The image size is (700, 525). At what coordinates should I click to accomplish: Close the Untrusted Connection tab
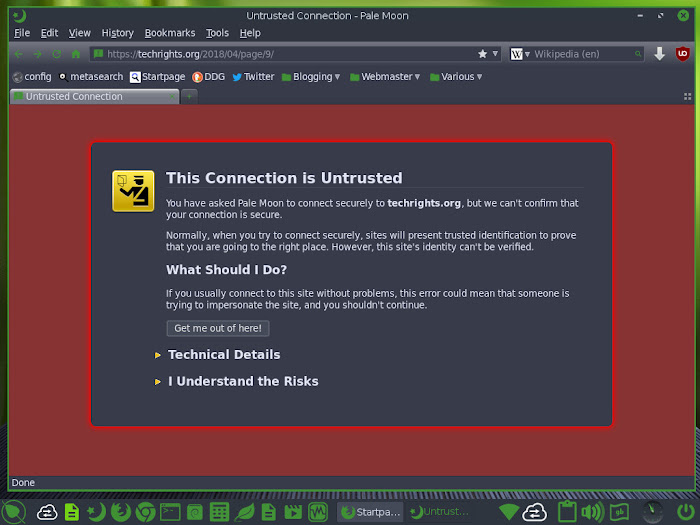(172, 96)
